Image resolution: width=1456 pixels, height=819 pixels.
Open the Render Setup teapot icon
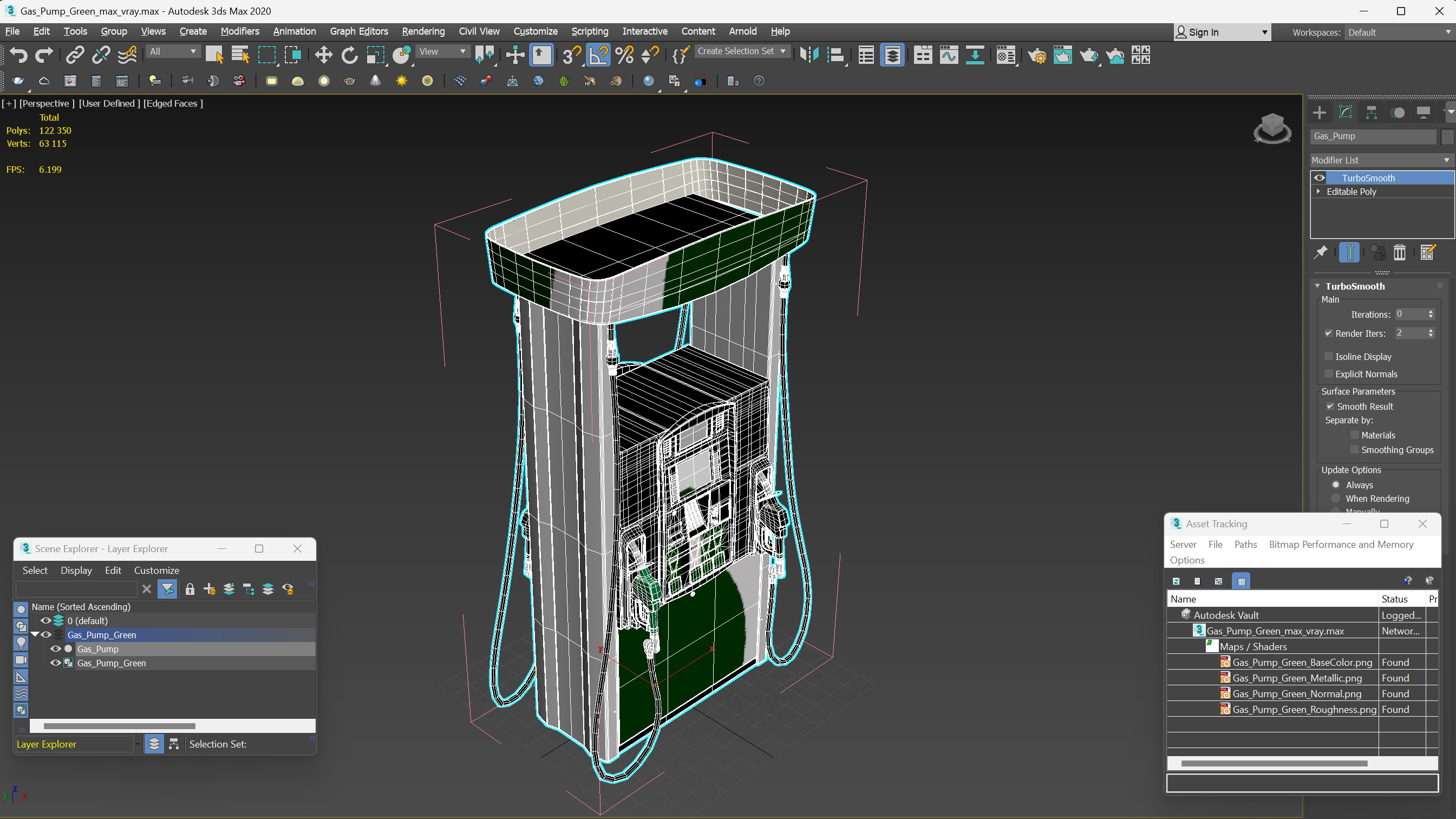[x=1036, y=55]
